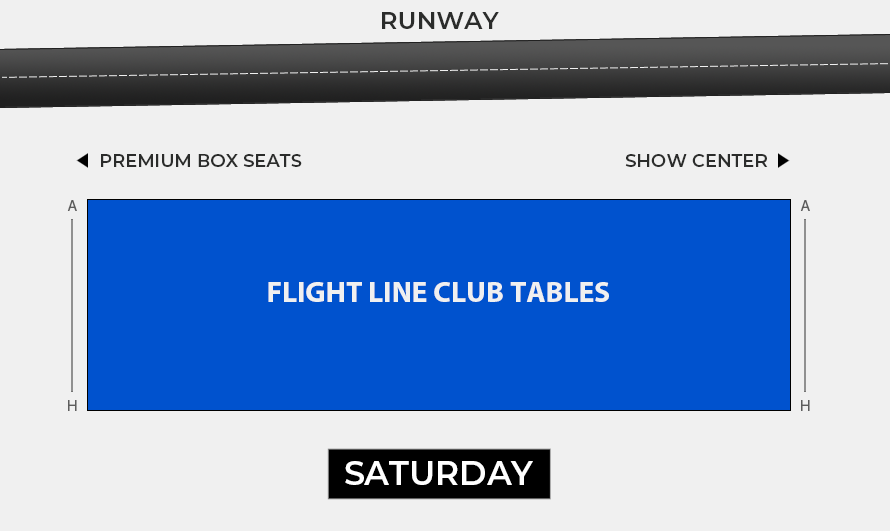The height and width of the screenshot is (531, 890).
Task: Click the RUNWAY heading text
Action: 439,21
